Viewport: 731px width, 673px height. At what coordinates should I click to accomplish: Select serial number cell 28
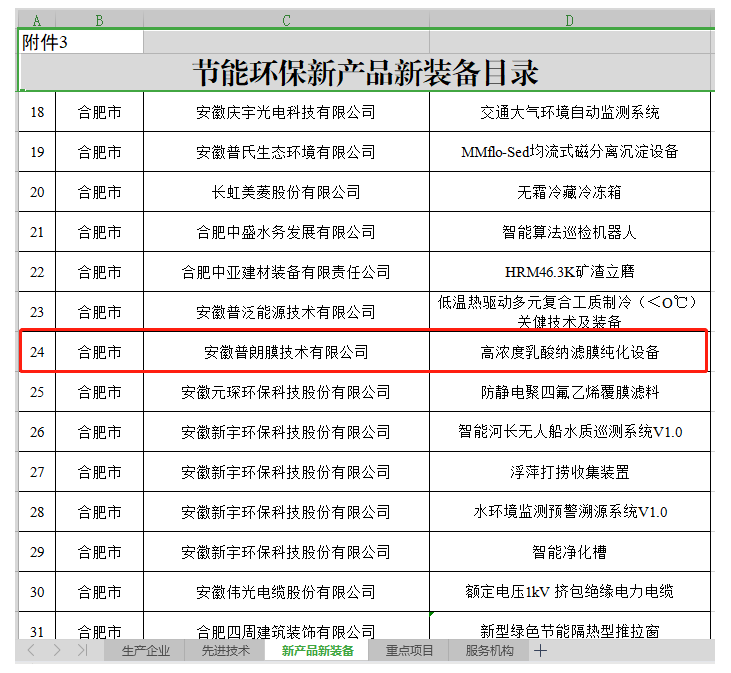pos(37,512)
